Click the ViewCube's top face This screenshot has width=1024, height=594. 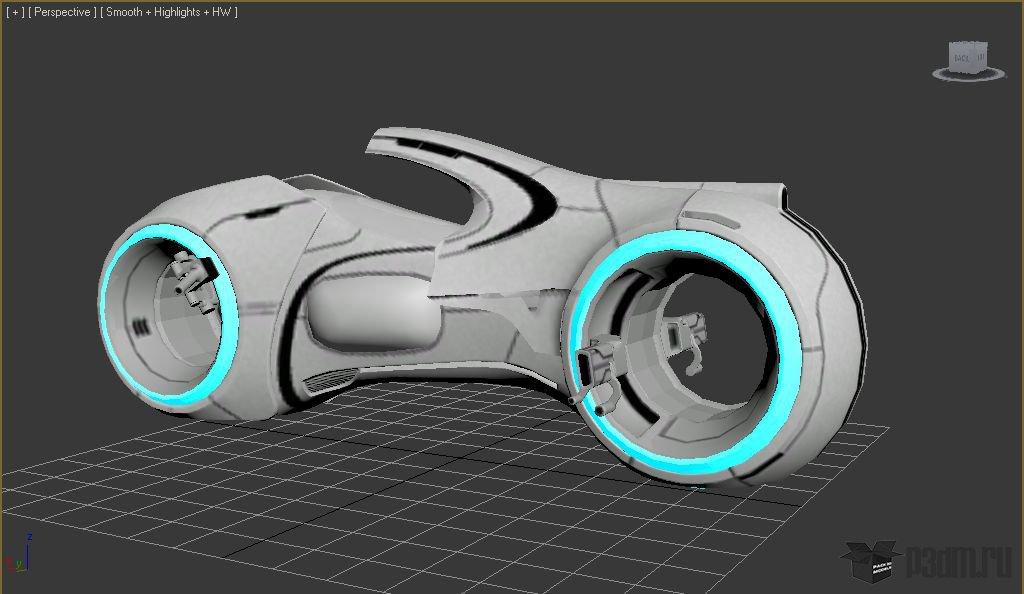pos(968,45)
